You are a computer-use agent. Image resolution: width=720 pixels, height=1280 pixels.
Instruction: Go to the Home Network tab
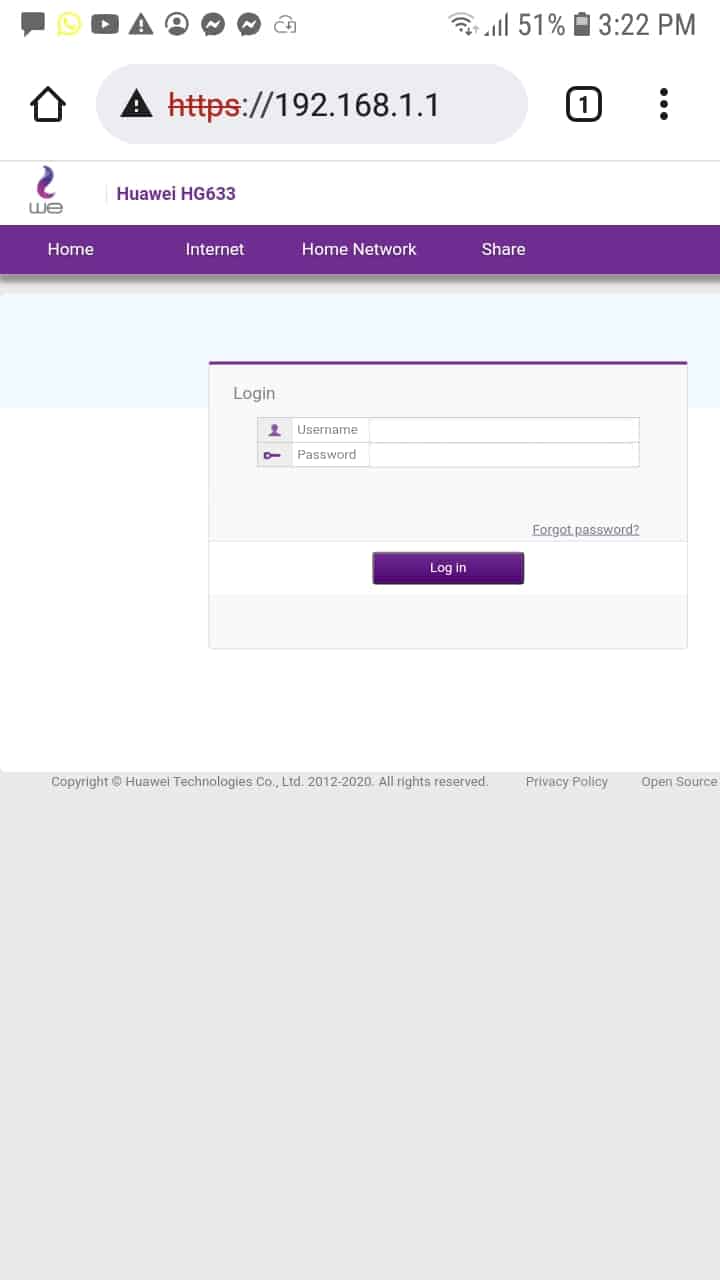coord(359,249)
